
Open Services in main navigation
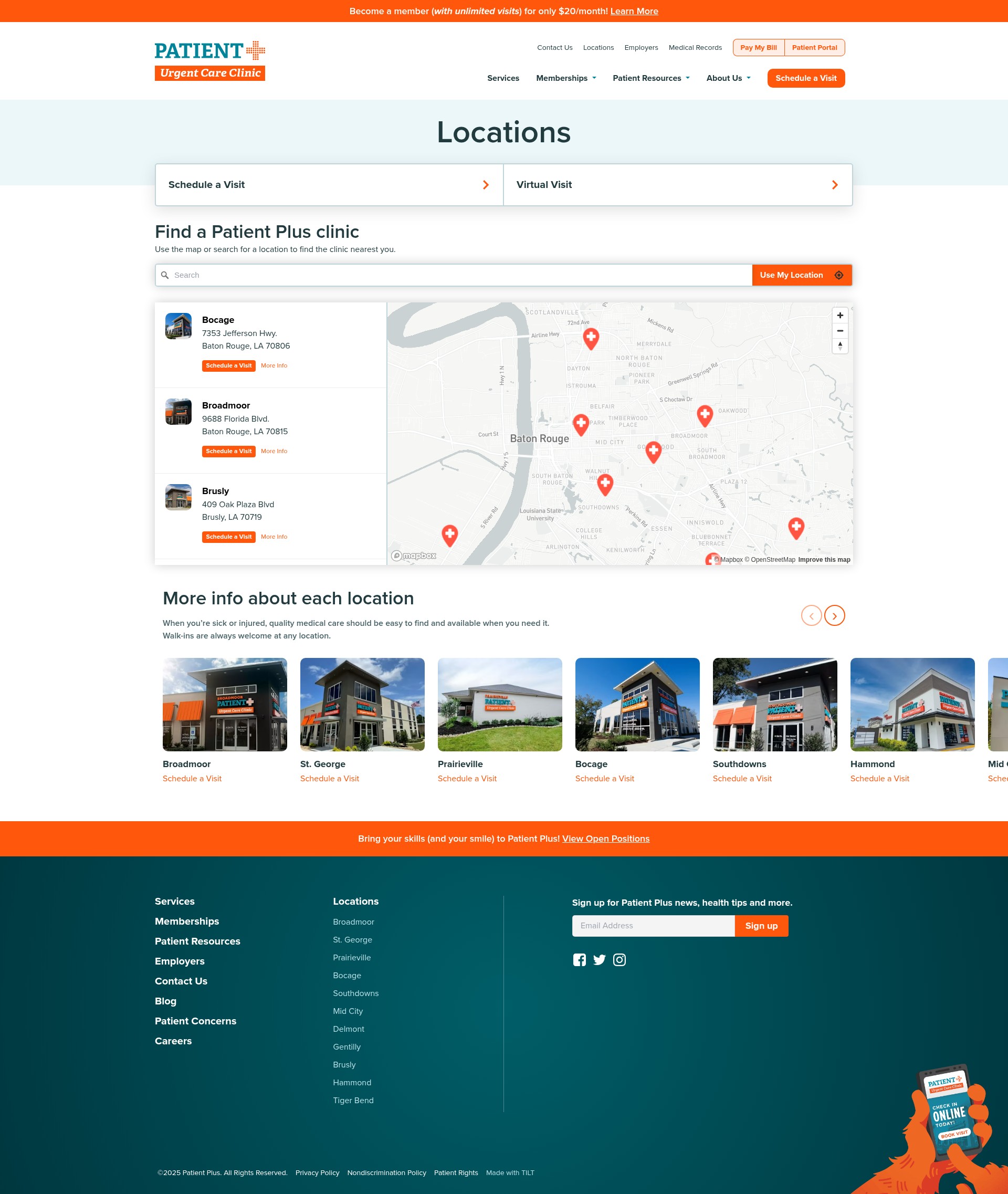click(x=503, y=78)
